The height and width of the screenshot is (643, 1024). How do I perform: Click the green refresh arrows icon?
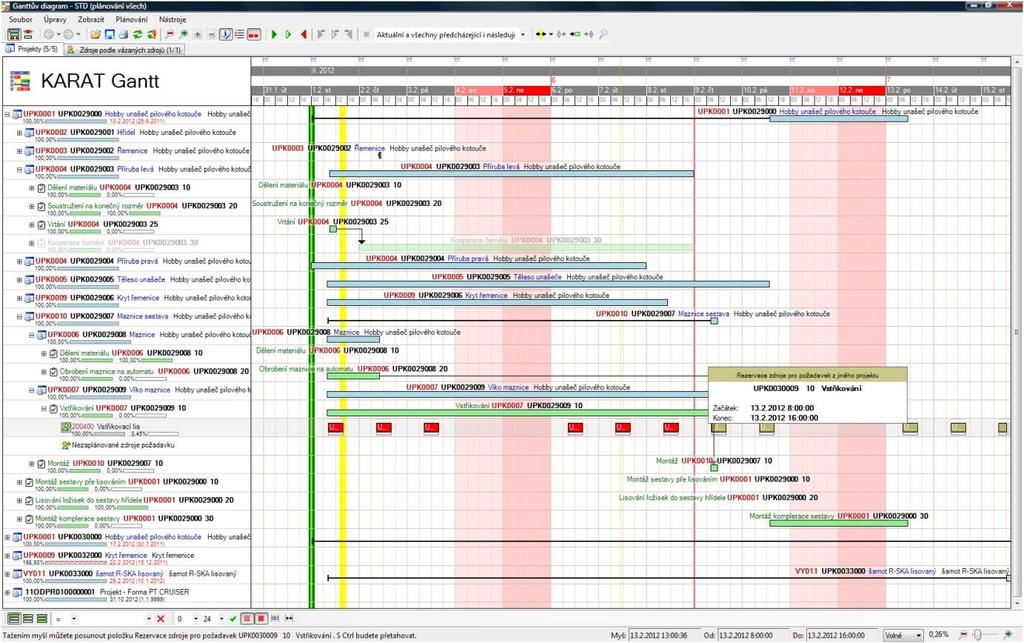tap(138, 34)
